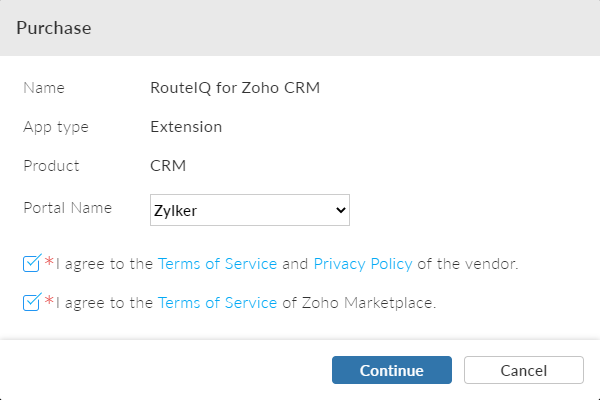Toggle the Zoho Marketplace agreement checkbox
Screen dimensions: 600x400
point(31,302)
